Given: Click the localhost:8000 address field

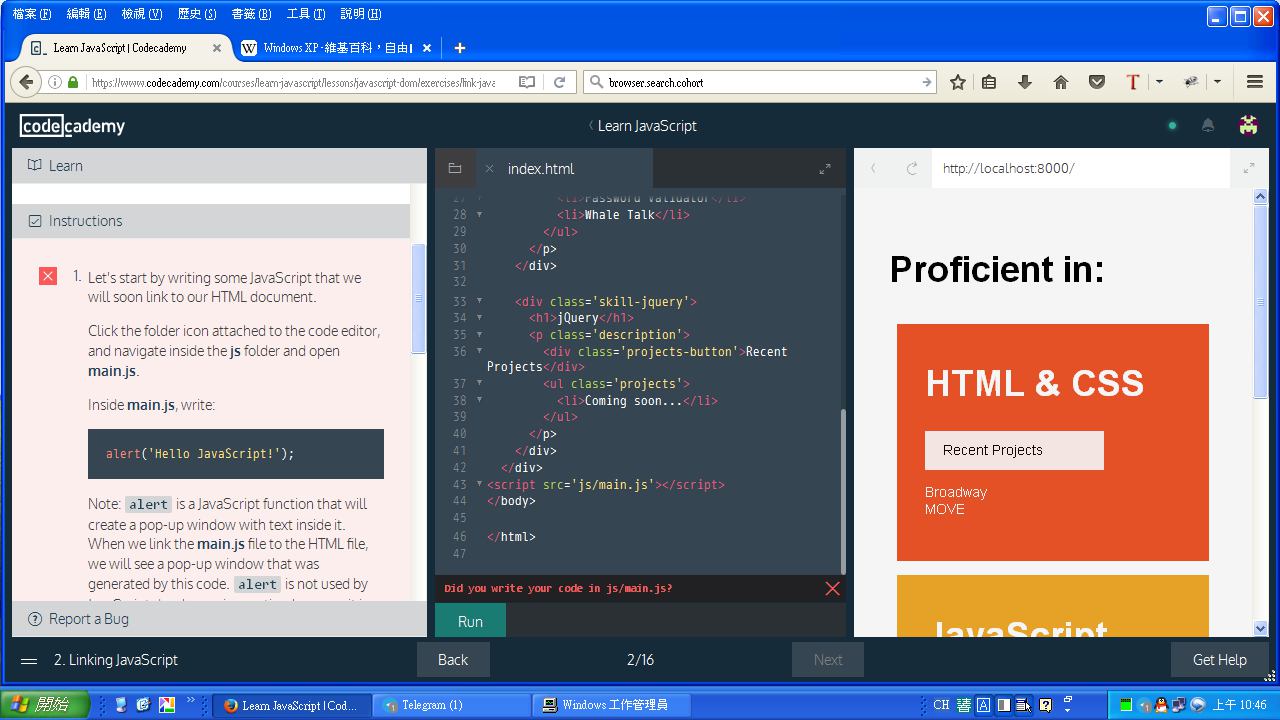Looking at the screenshot, I should point(1080,168).
